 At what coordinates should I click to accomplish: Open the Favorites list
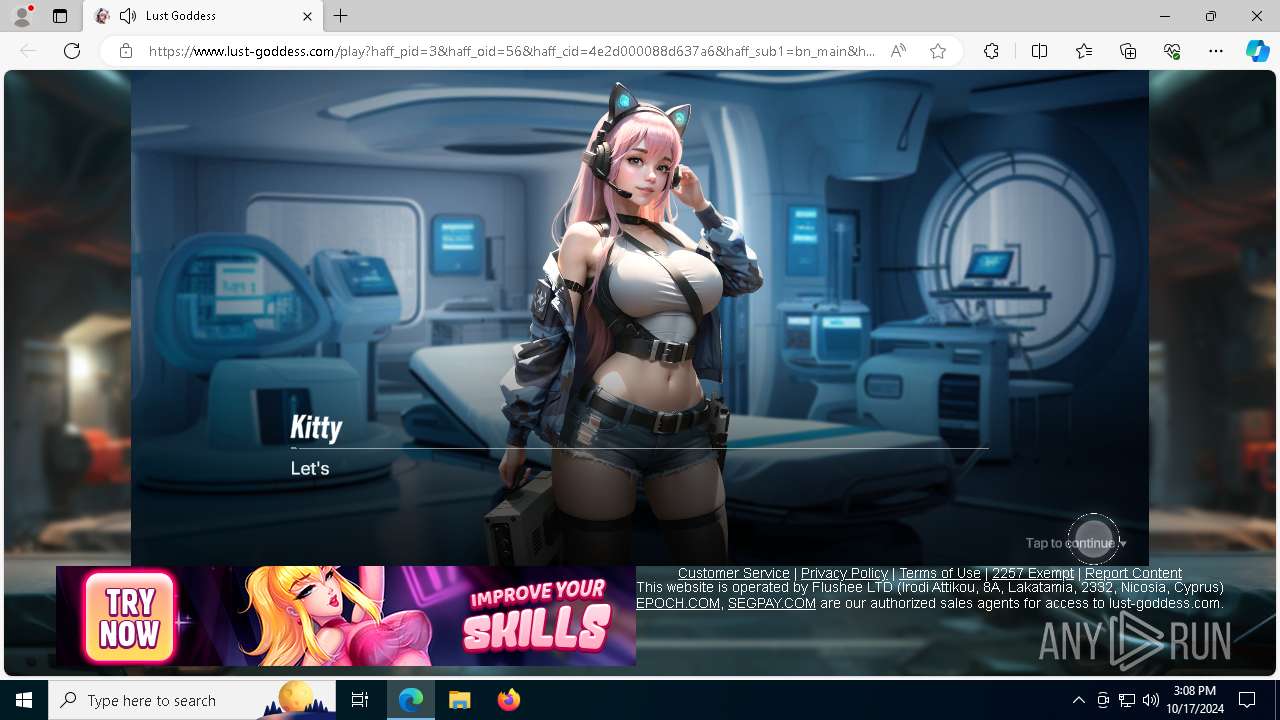point(1084,51)
